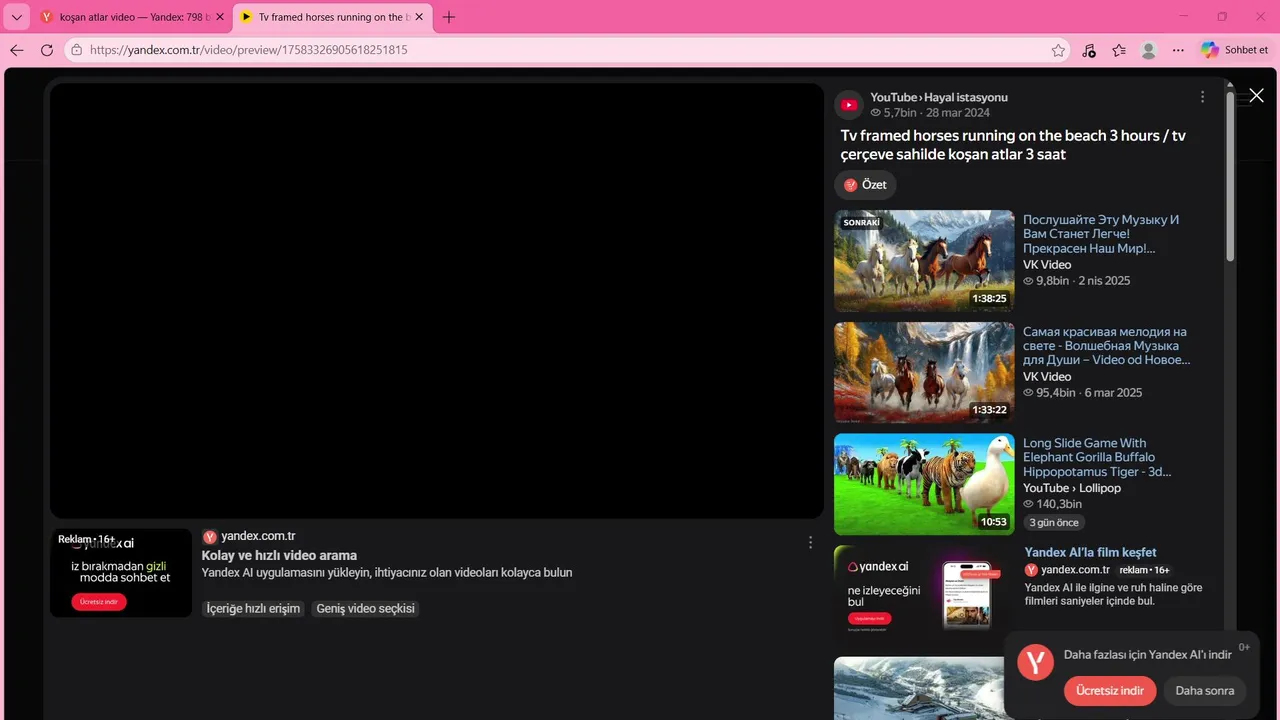
Task: Click the VK Video label with 9,8bin views
Action: (x=1047, y=265)
